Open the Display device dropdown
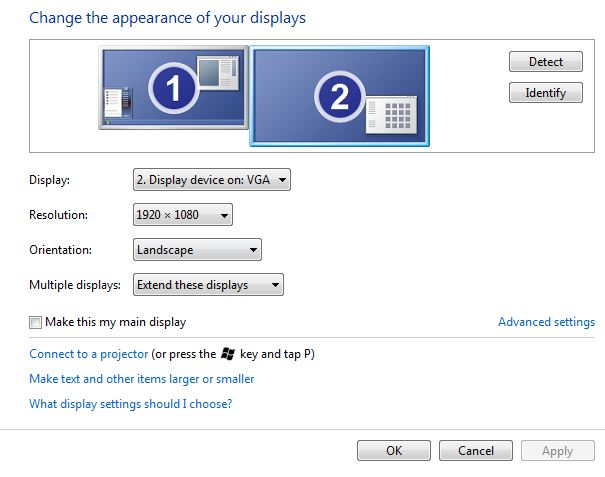The height and width of the screenshot is (477, 605). click(x=212, y=180)
